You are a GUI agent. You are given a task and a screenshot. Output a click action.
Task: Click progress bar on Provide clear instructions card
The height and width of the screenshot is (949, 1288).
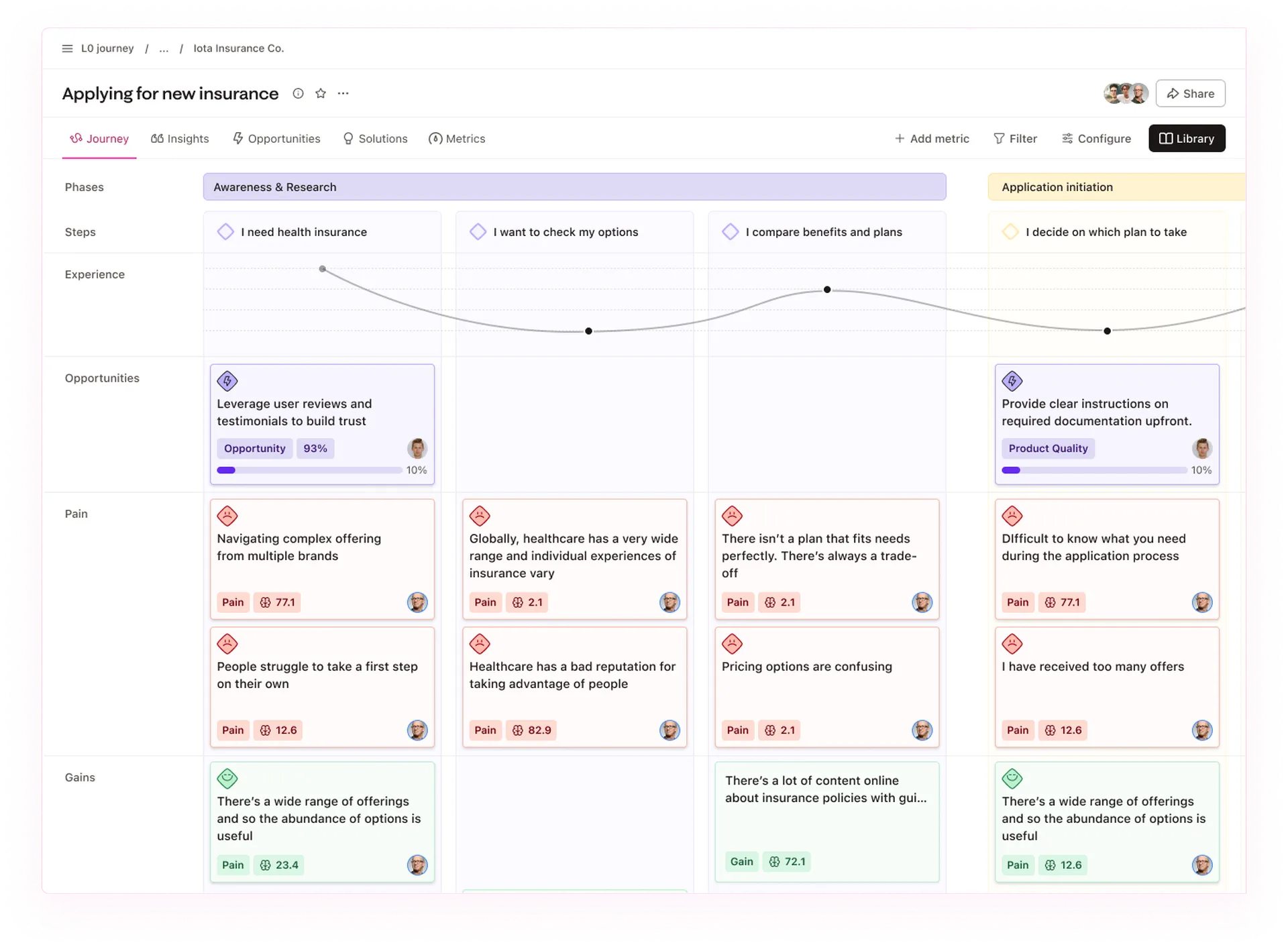click(x=1094, y=470)
